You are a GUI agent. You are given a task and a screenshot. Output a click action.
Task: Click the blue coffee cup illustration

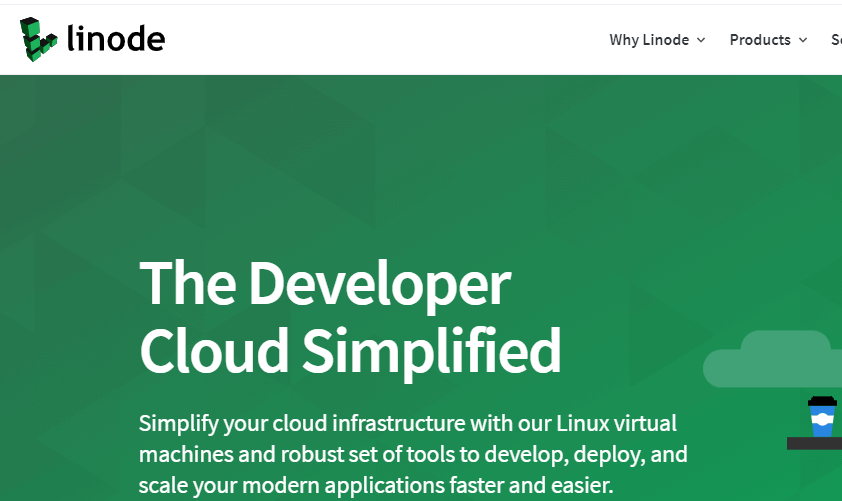click(x=822, y=416)
